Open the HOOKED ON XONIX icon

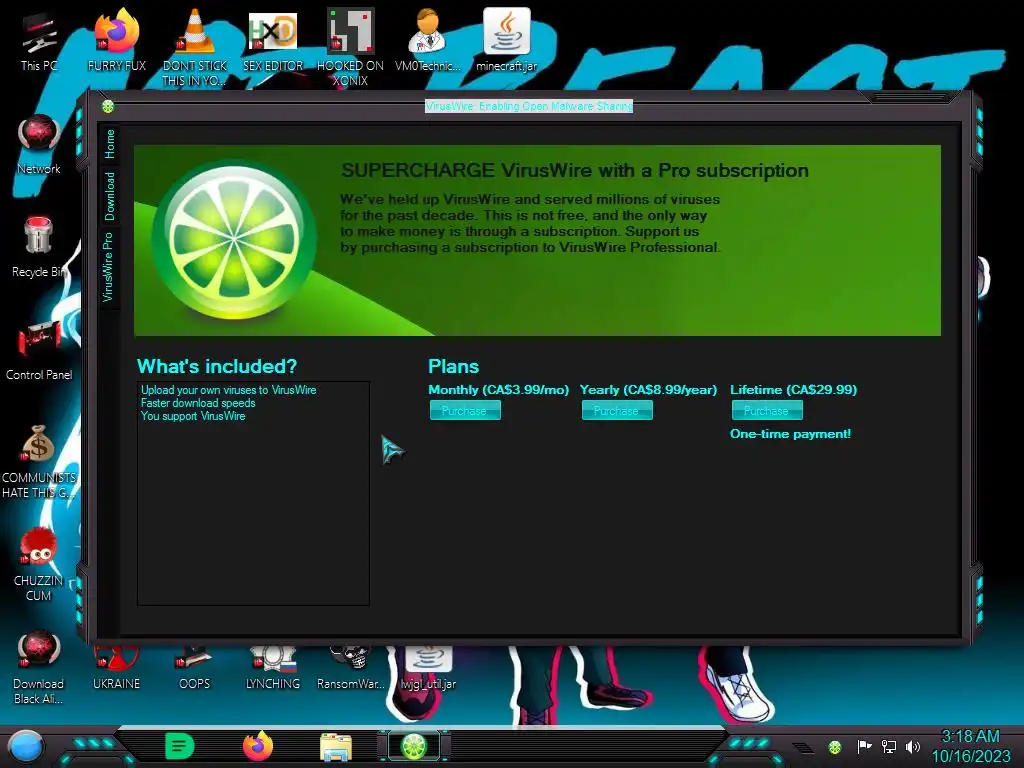pyautogui.click(x=350, y=47)
